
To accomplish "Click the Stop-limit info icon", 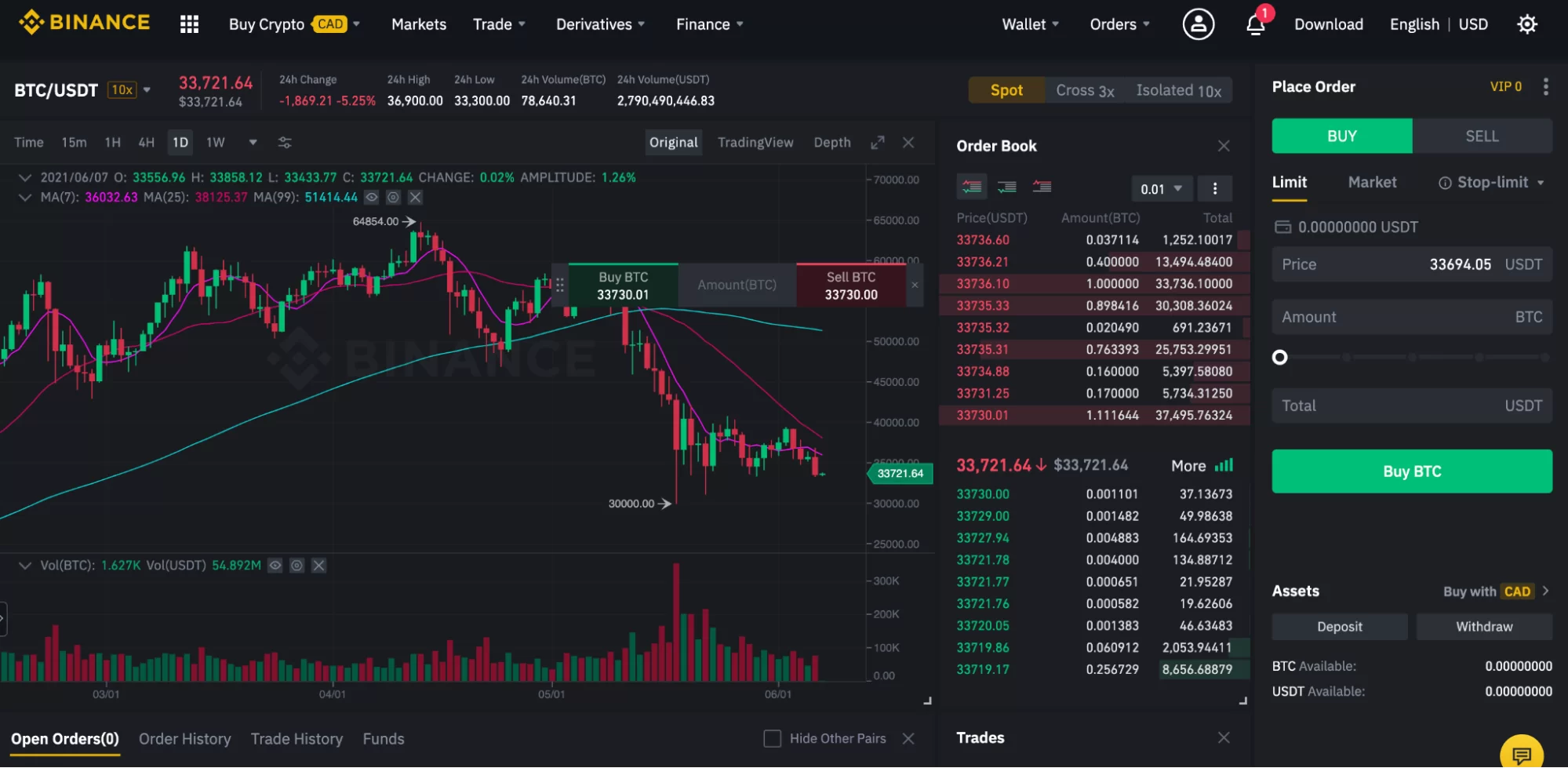I will [x=1445, y=183].
